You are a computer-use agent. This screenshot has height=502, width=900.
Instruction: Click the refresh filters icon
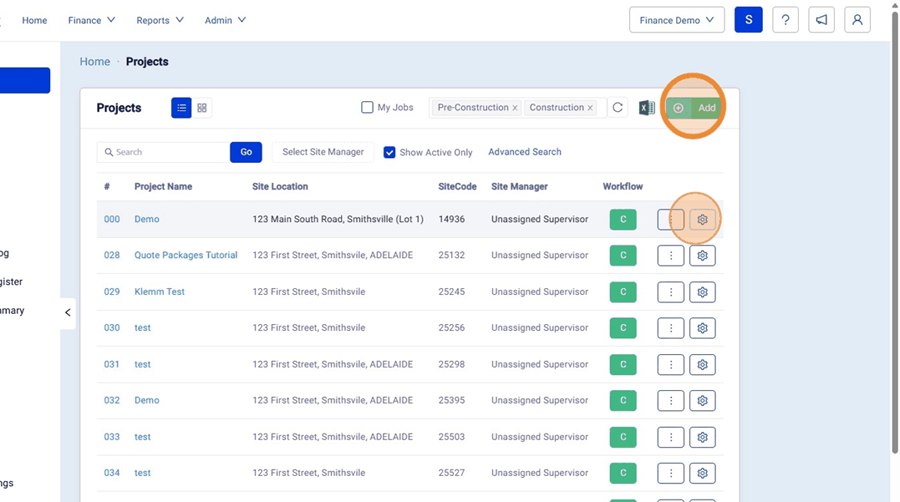tap(618, 108)
